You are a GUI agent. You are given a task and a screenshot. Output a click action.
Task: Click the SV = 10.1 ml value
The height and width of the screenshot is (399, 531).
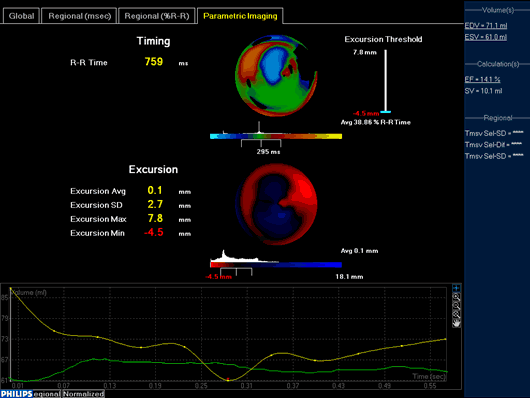click(x=483, y=91)
